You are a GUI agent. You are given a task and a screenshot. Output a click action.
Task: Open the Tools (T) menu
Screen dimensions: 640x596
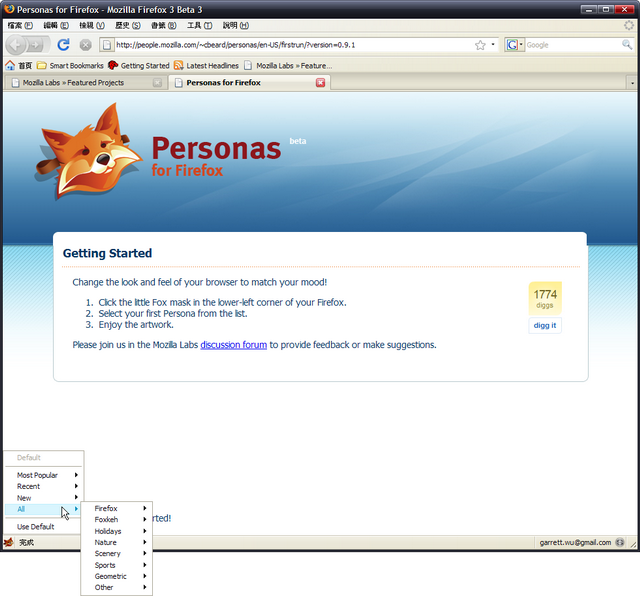[200, 25]
